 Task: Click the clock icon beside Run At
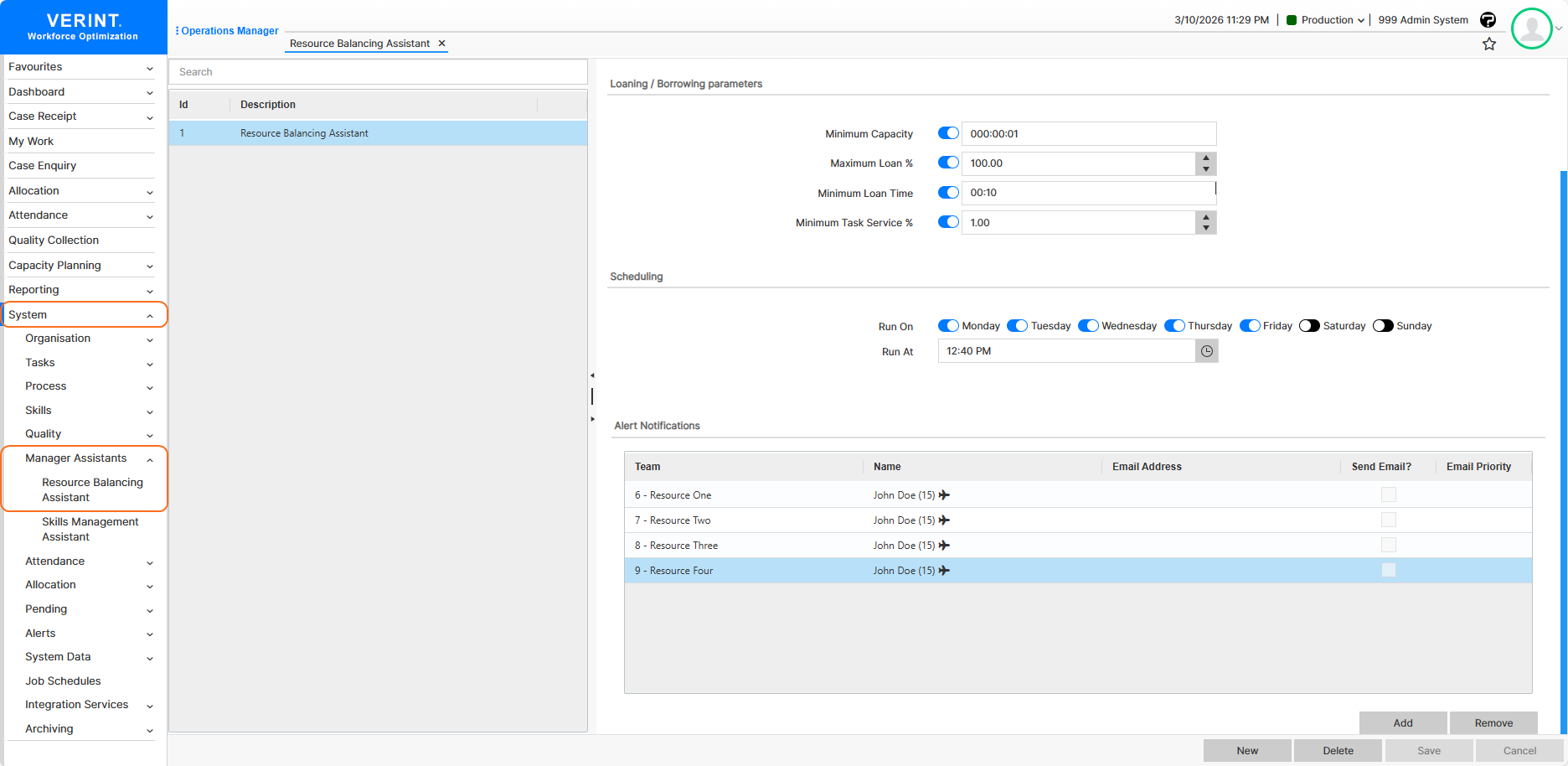1206,351
